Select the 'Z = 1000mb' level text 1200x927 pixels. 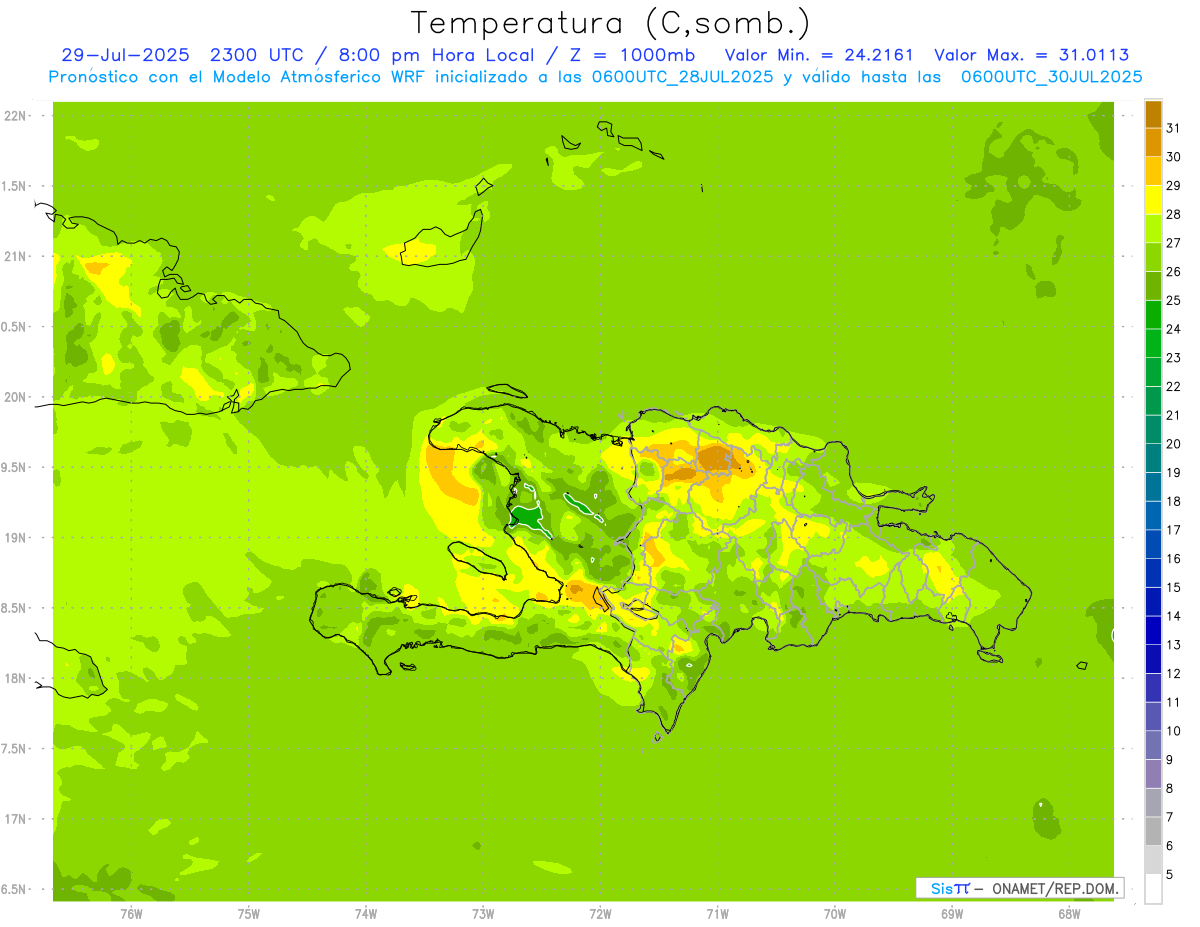pyautogui.click(x=632, y=55)
